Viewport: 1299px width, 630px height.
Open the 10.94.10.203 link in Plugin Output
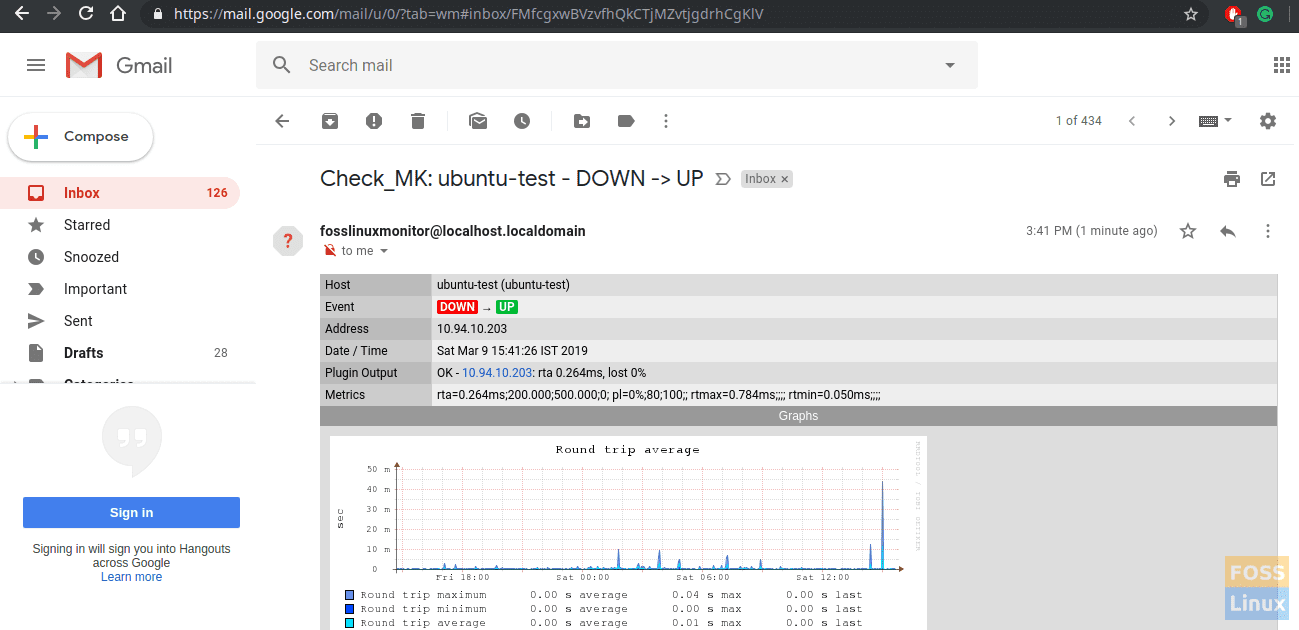tap(495, 373)
